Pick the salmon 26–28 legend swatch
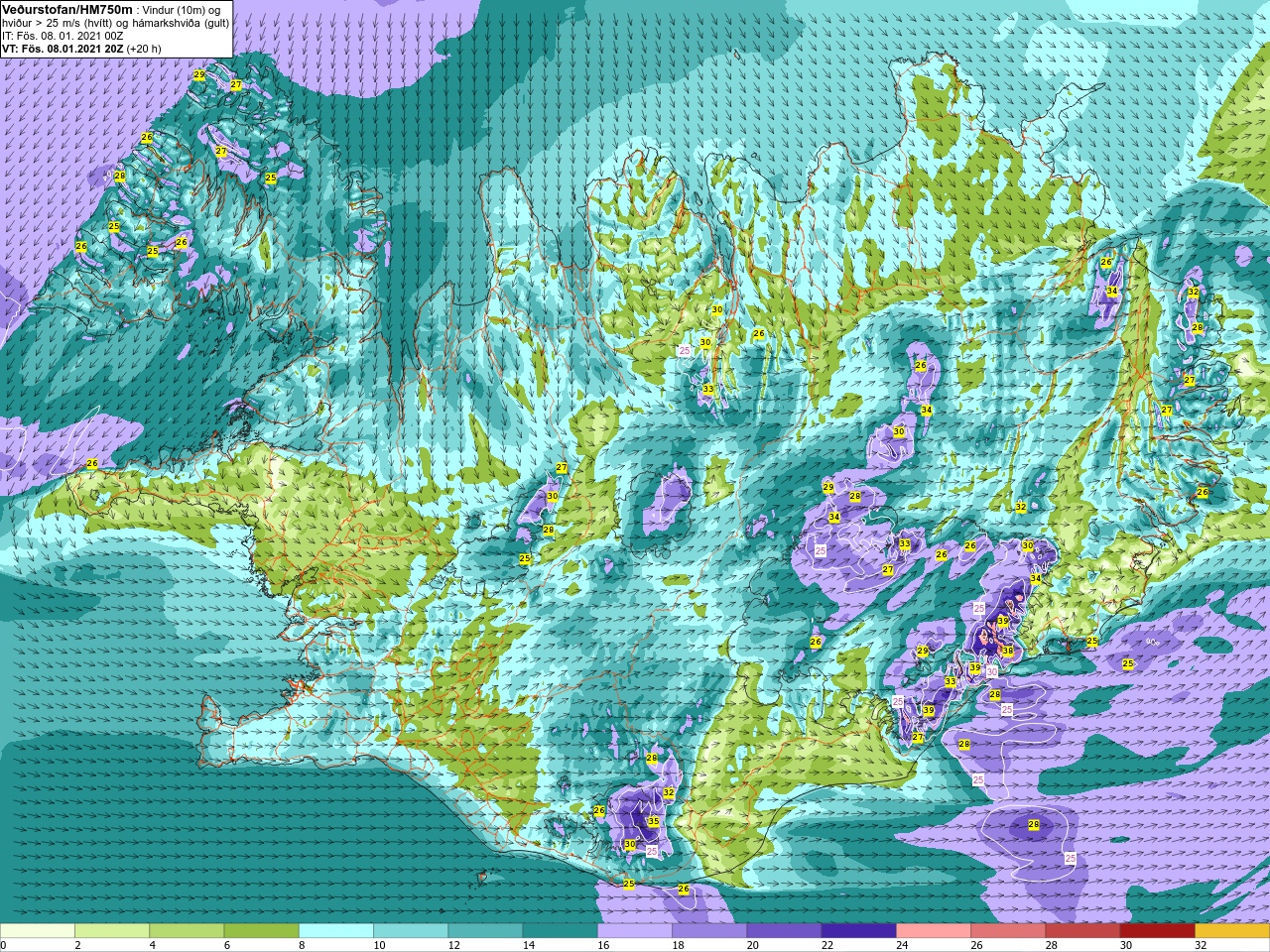Screen dimensions: 1270x952 coord(1008,931)
